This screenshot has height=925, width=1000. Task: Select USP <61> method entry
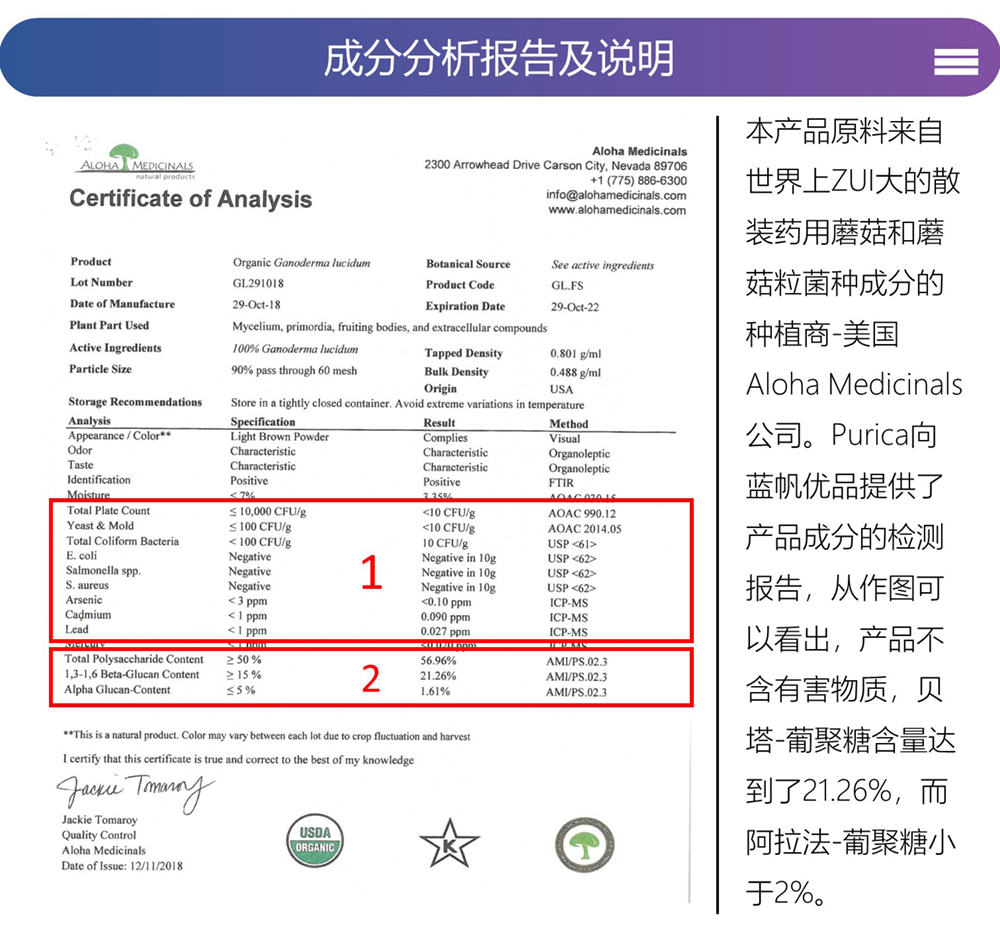[x=573, y=544]
